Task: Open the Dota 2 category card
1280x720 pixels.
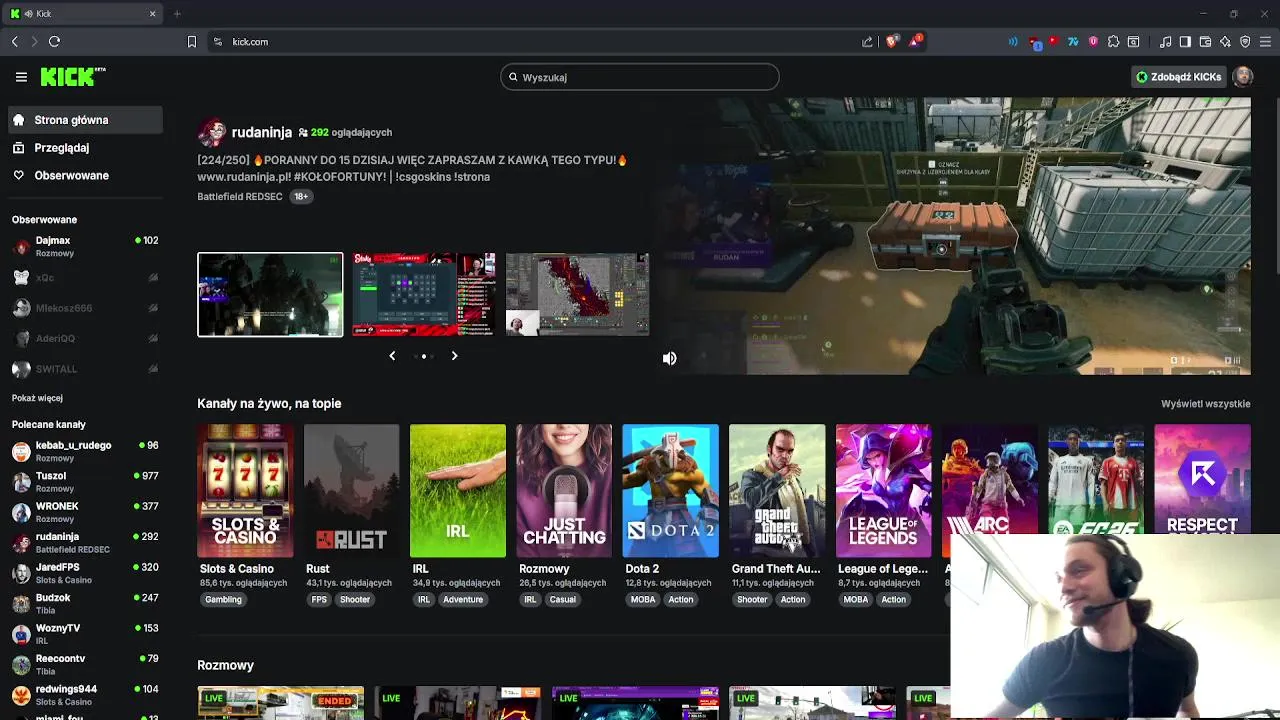Action: [671, 491]
